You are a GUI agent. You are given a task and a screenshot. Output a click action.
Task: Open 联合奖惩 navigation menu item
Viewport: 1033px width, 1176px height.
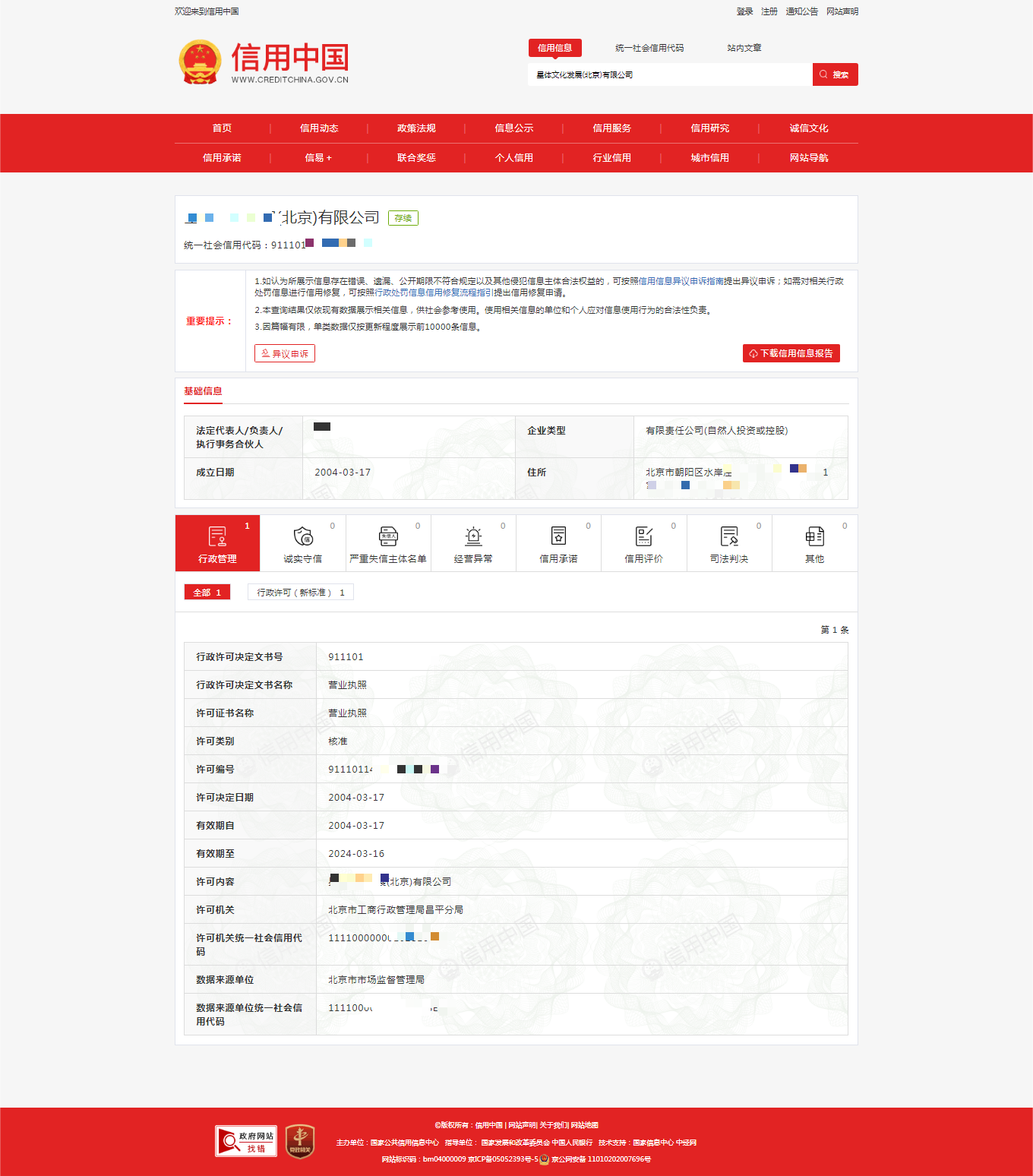[x=416, y=158]
